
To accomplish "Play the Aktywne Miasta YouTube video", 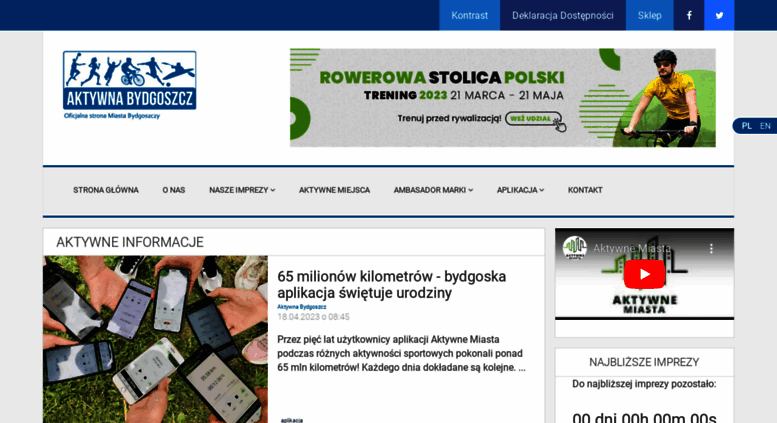I will (644, 274).
